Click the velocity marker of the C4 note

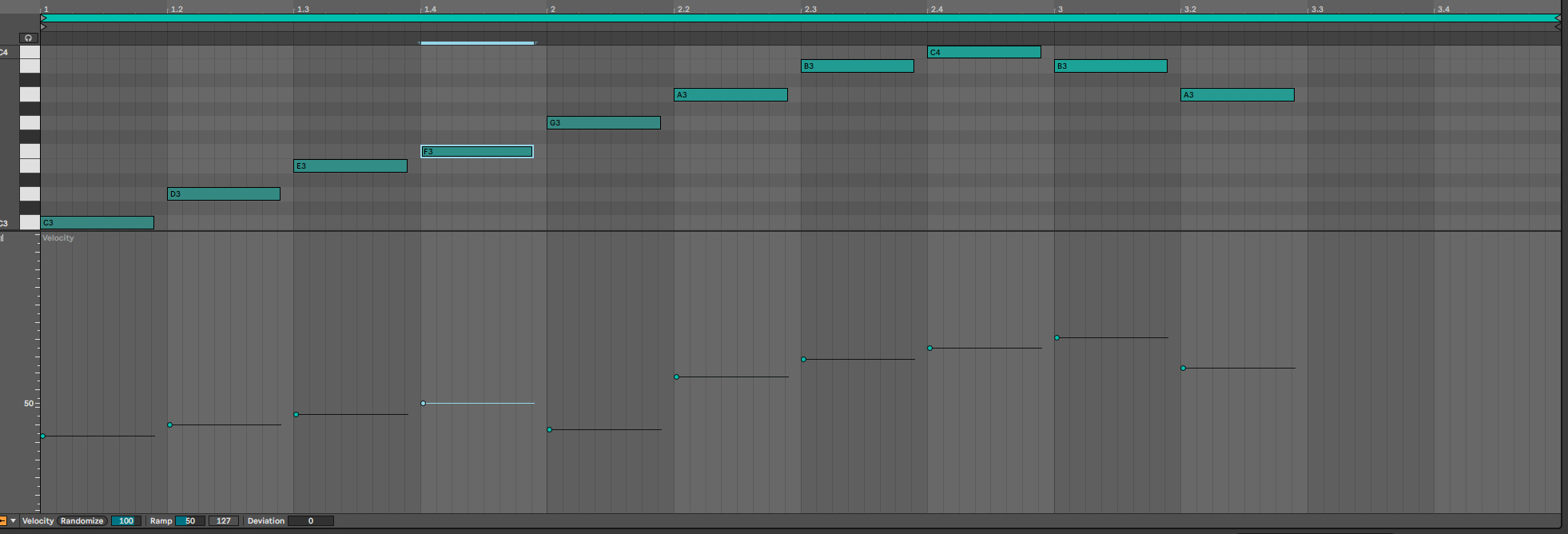click(930, 349)
